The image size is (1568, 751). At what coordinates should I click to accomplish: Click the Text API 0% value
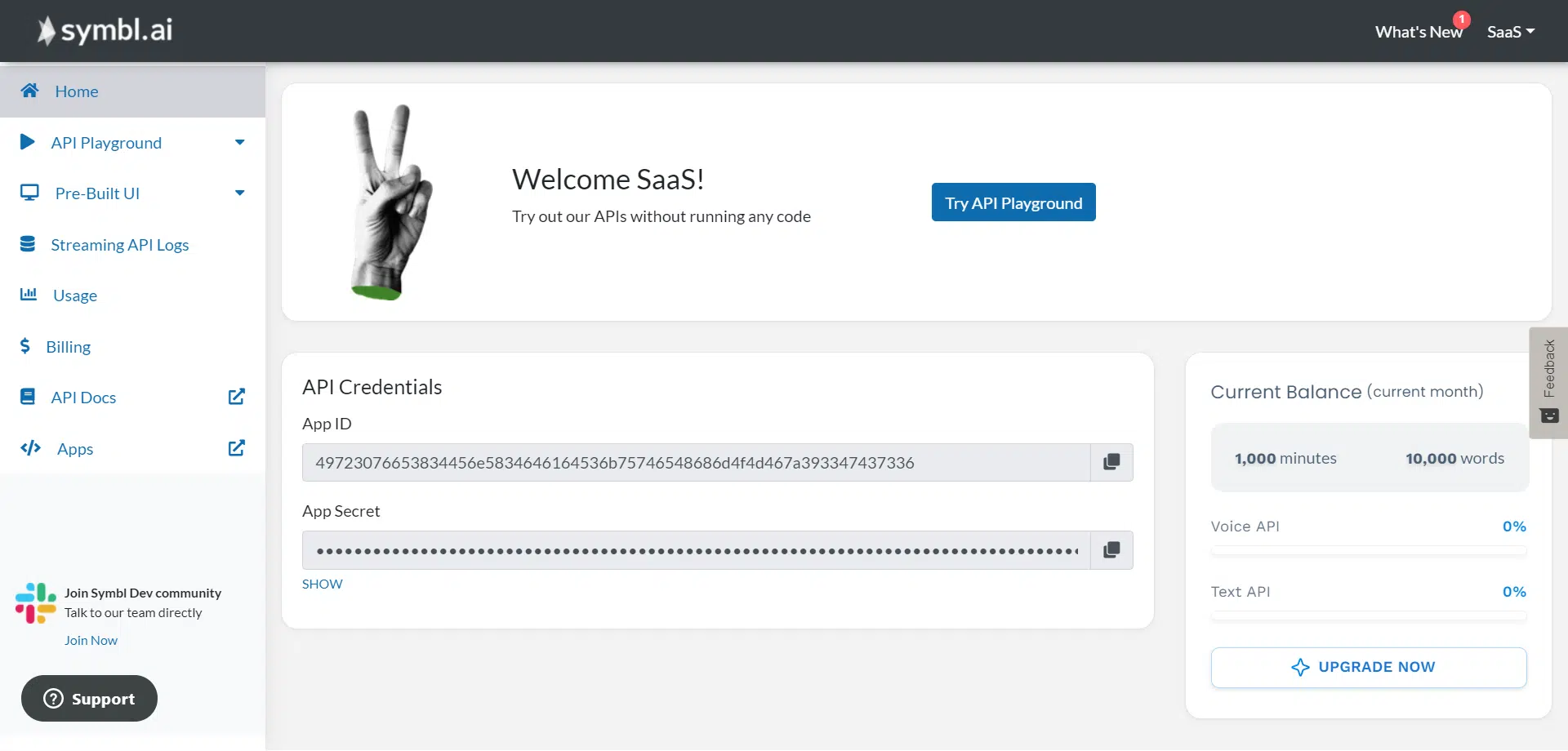[x=1514, y=592]
